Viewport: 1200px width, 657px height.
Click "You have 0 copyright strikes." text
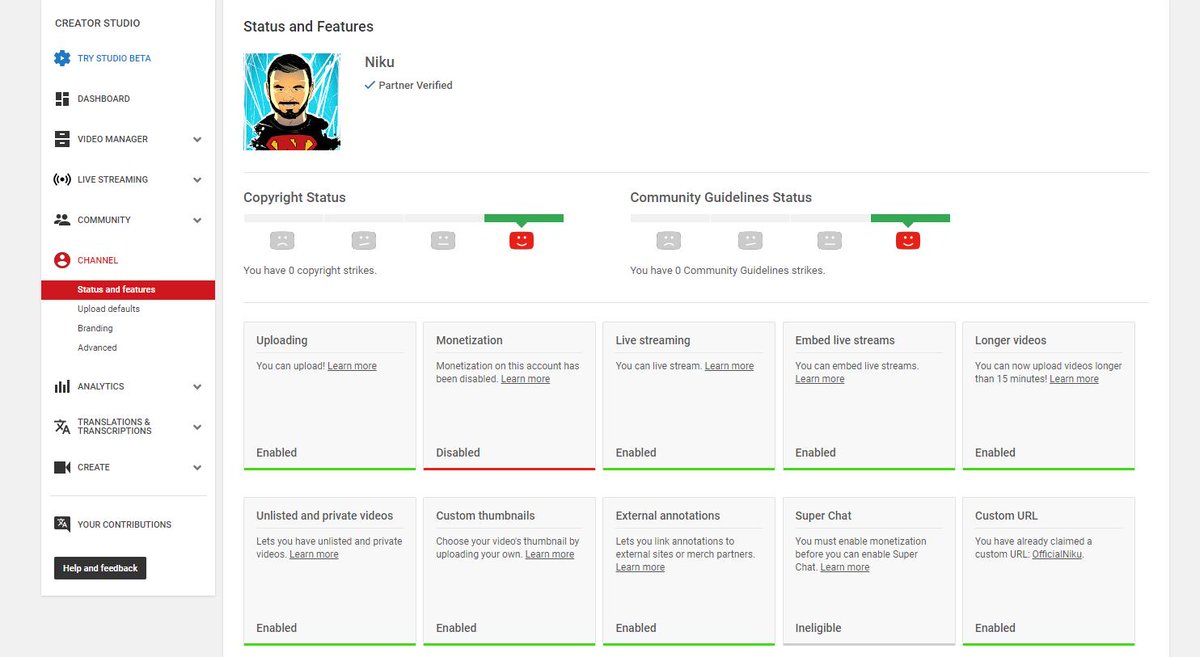(310, 270)
